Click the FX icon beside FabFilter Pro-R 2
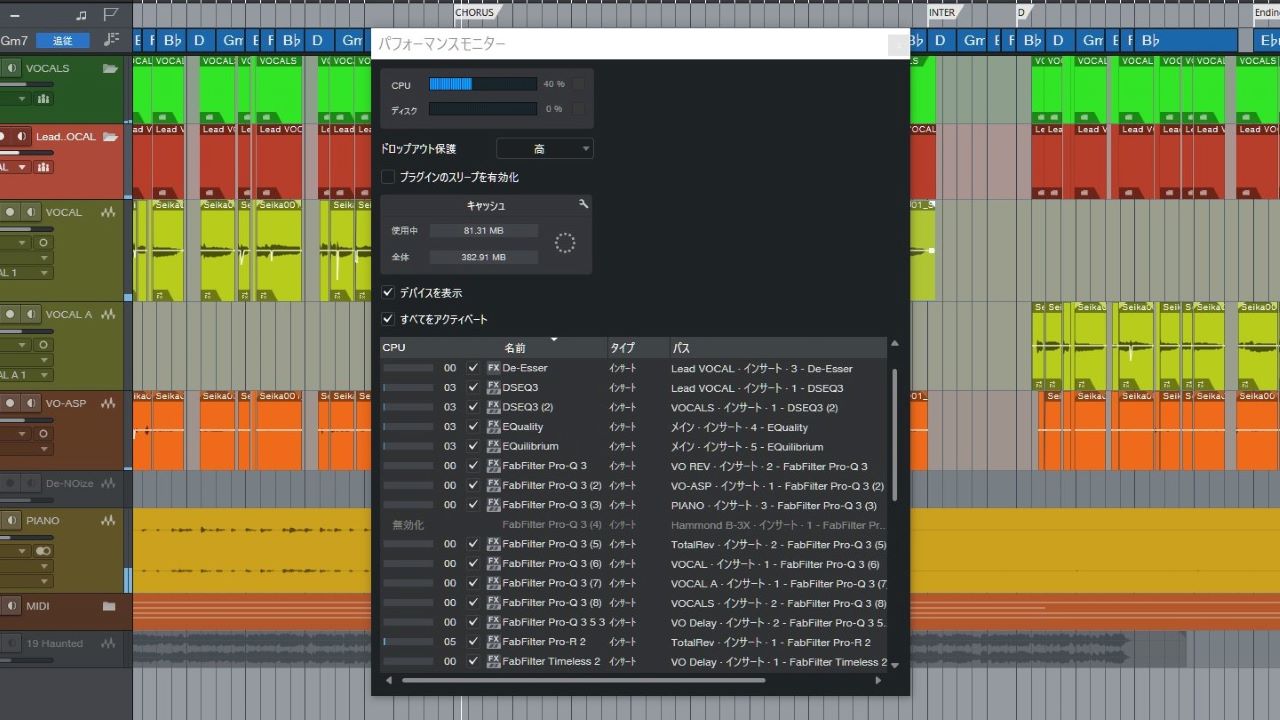Screen dimensions: 1280x720 [493, 642]
